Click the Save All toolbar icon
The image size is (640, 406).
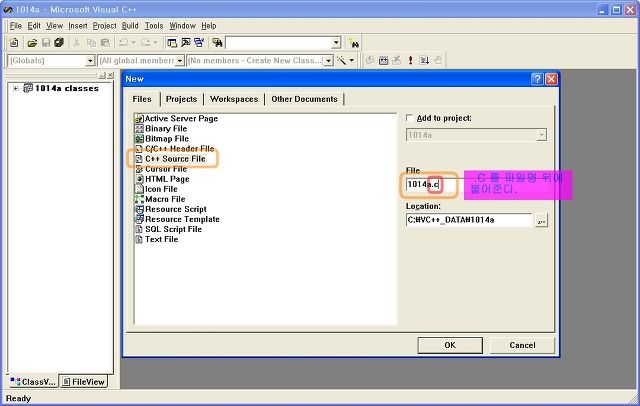(x=59, y=42)
